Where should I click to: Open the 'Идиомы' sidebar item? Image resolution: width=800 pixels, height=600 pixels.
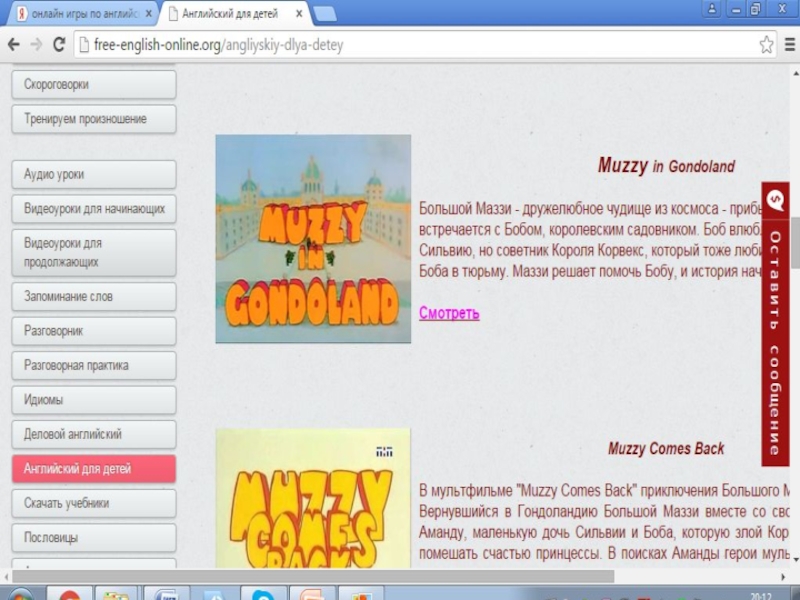94,400
